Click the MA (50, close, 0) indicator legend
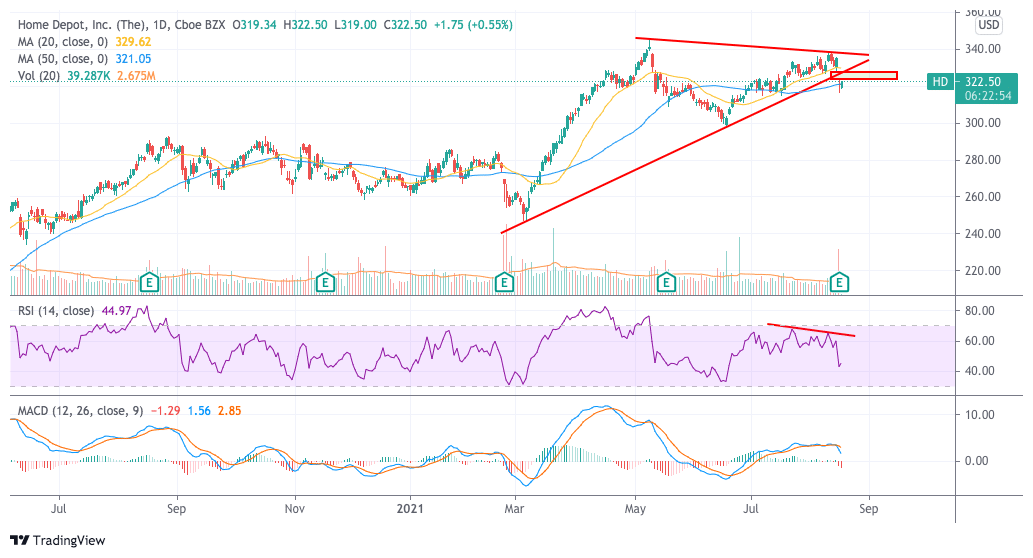This screenshot has height=558, width=1033. (x=63, y=59)
